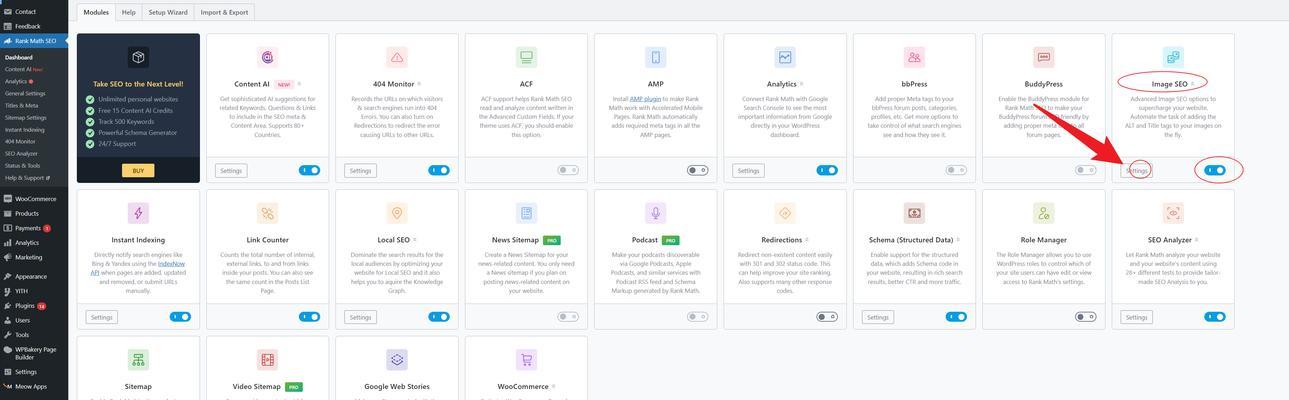
Task: Open General Settings in Rank Math submenu
Action: click(25, 93)
